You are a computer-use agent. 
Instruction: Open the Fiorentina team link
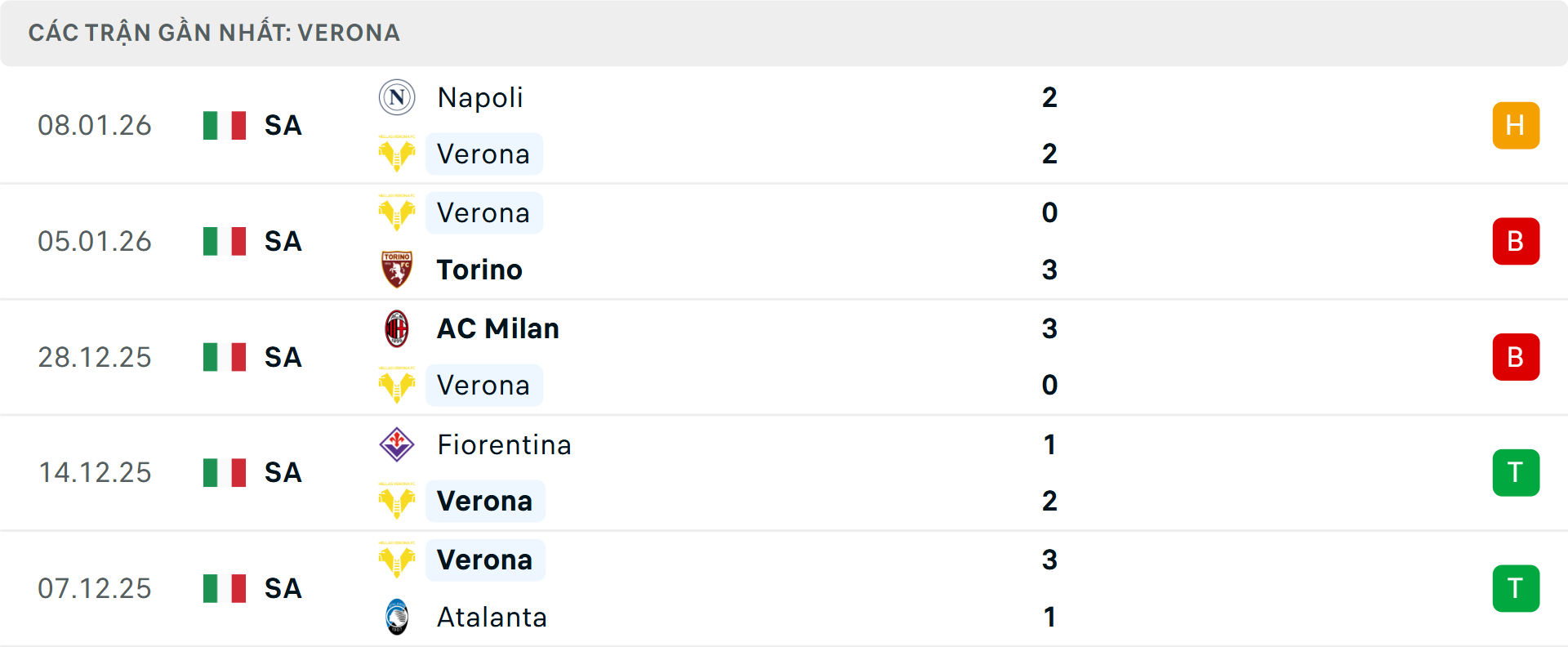point(504,444)
